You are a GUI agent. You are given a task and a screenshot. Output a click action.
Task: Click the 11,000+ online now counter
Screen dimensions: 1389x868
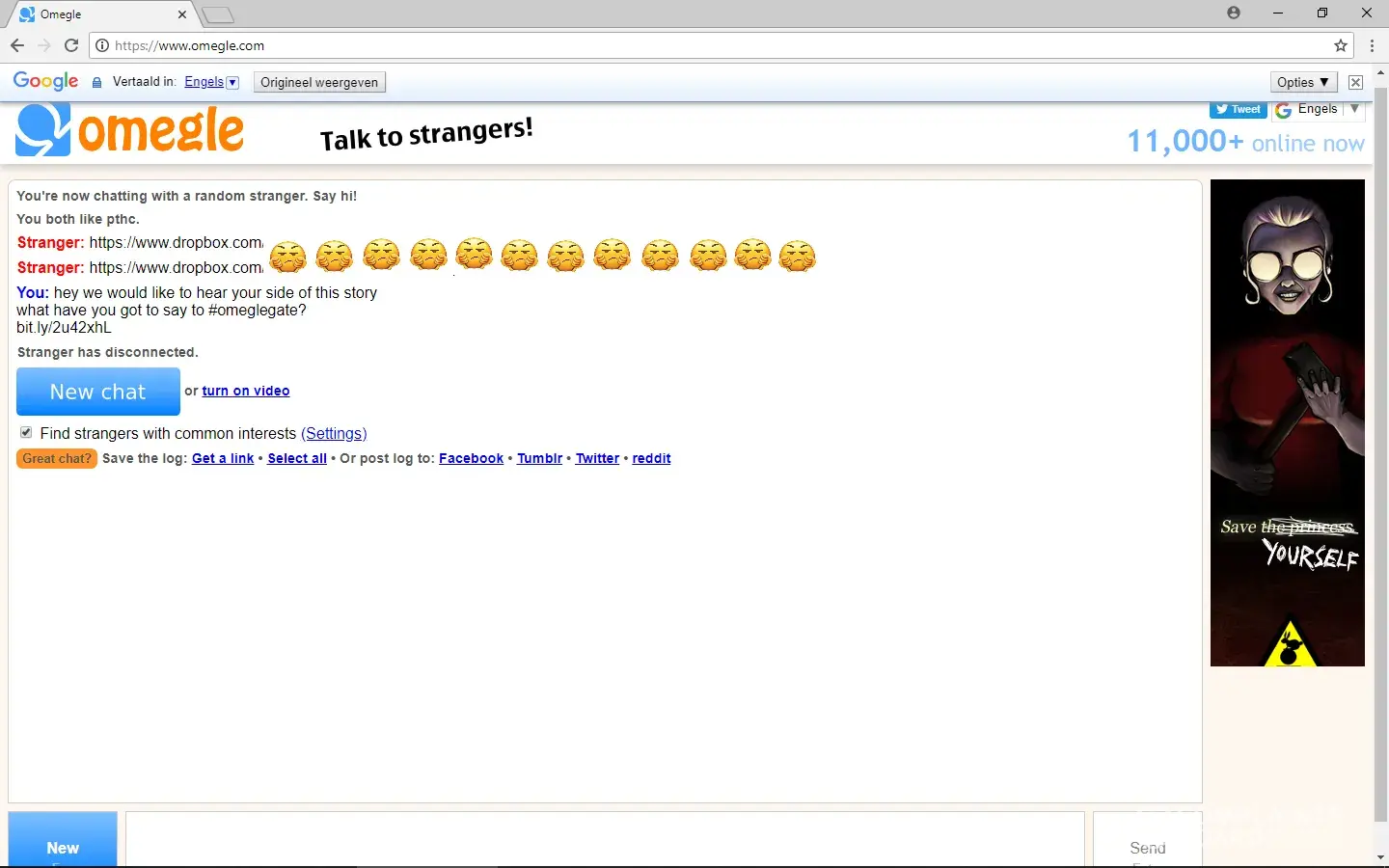coord(1246,142)
